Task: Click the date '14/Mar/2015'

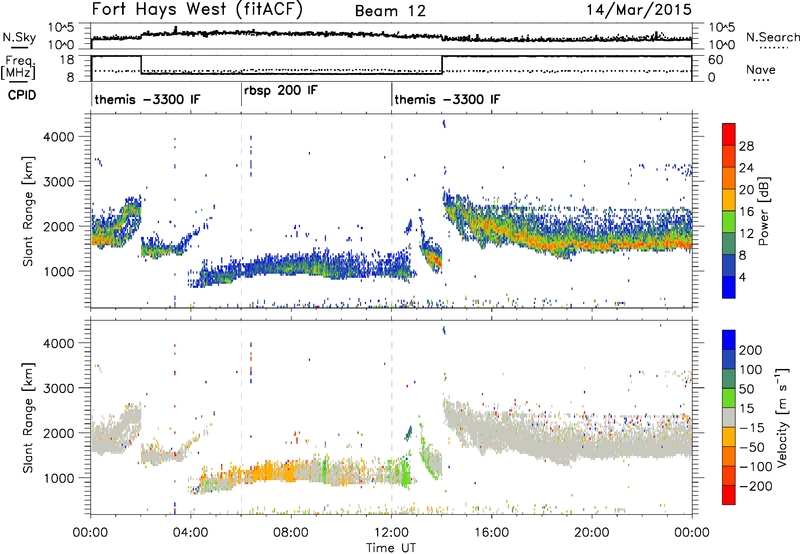Action: 639,9
